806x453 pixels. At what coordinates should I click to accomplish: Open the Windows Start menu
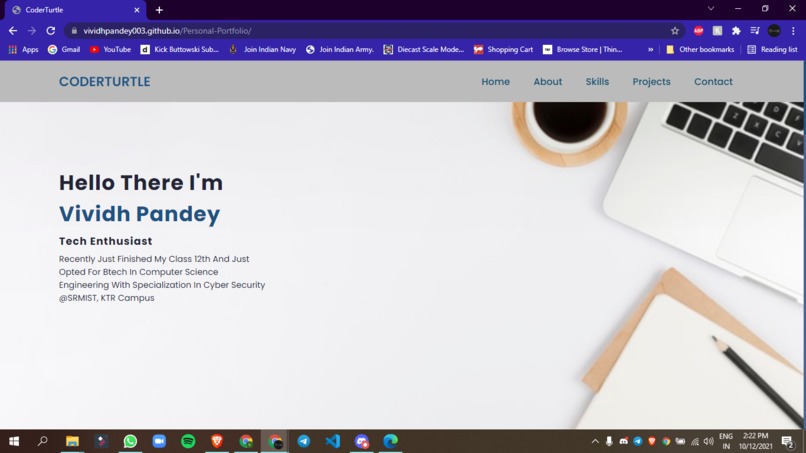point(14,441)
